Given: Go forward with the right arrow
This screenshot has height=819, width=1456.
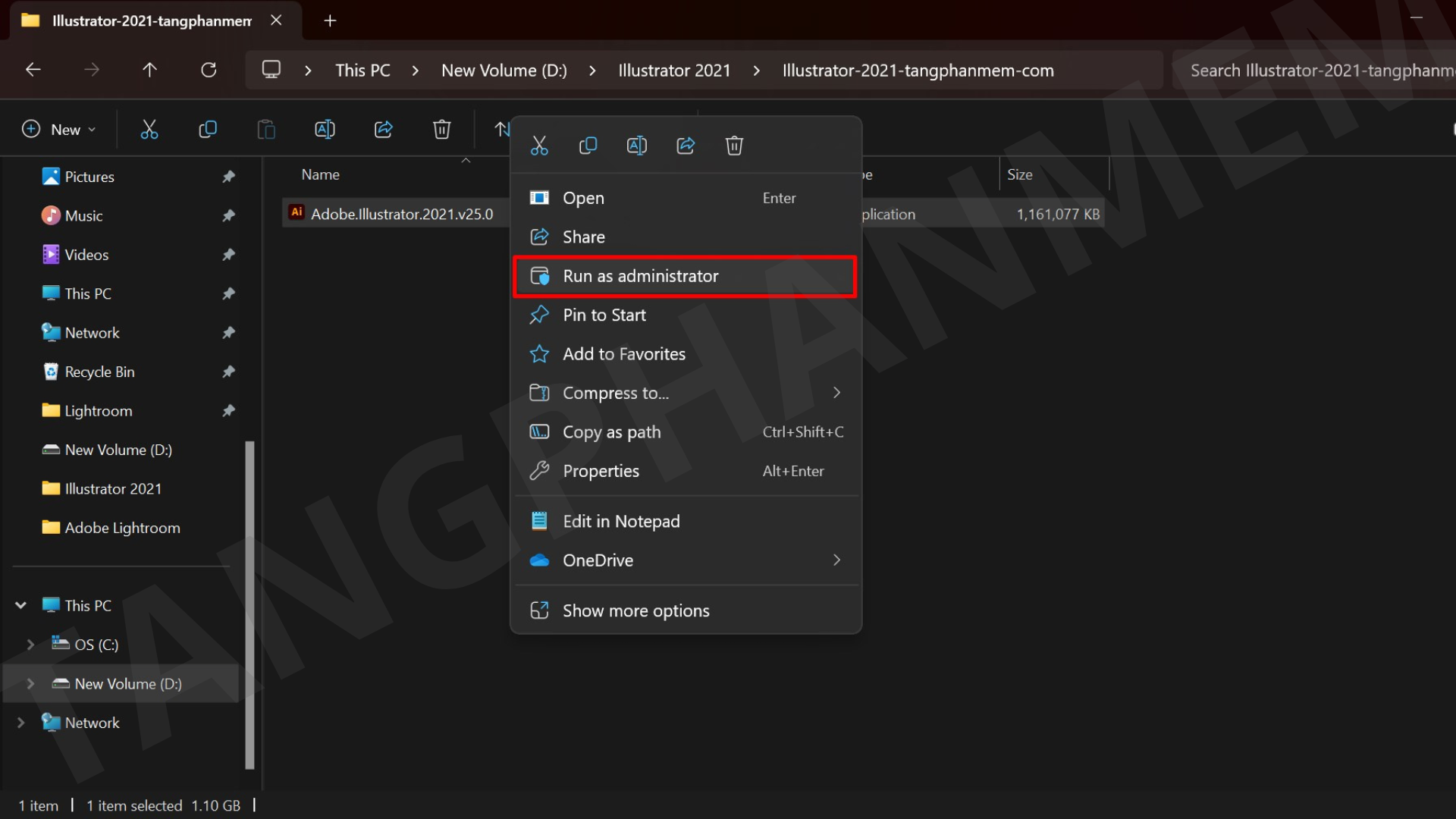Looking at the screenshot, I should pos(92,70).
